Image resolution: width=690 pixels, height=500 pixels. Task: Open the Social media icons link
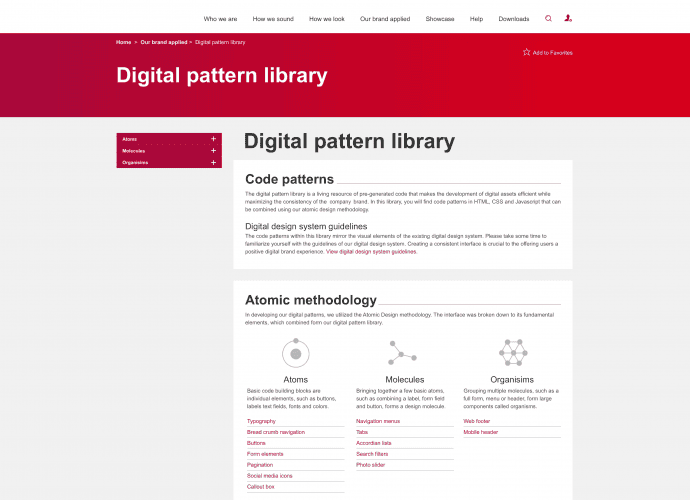269,476
